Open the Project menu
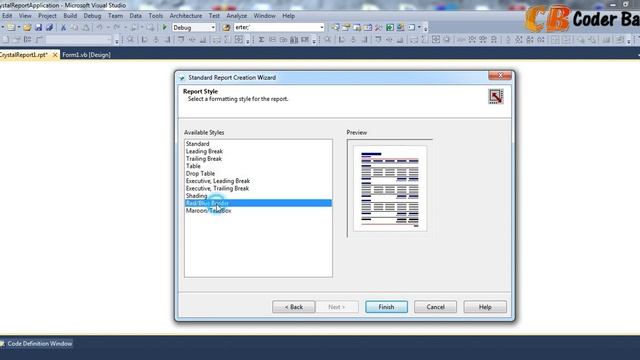This screenshot has height=360, width=640. (47, 16)
